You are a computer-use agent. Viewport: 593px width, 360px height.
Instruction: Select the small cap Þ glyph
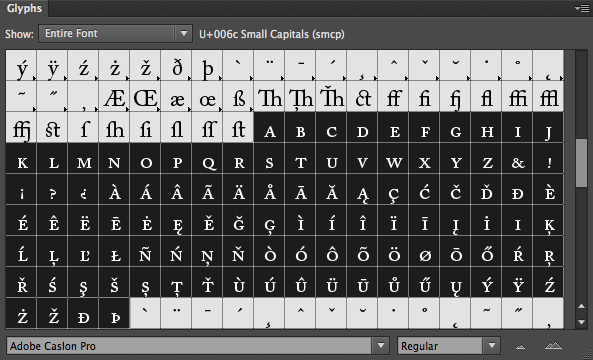coord(114,313)
